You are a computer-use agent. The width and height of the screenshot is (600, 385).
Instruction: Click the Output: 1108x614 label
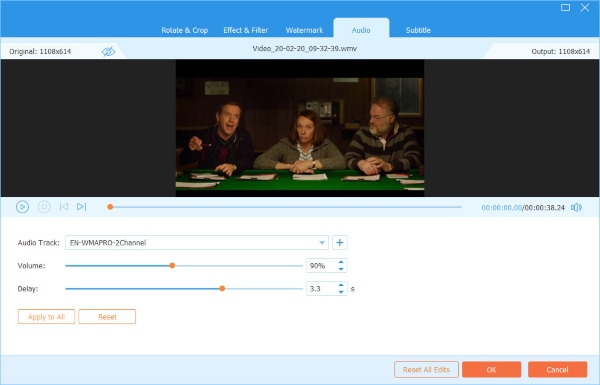pyautogui.click(x=561, y=51)
